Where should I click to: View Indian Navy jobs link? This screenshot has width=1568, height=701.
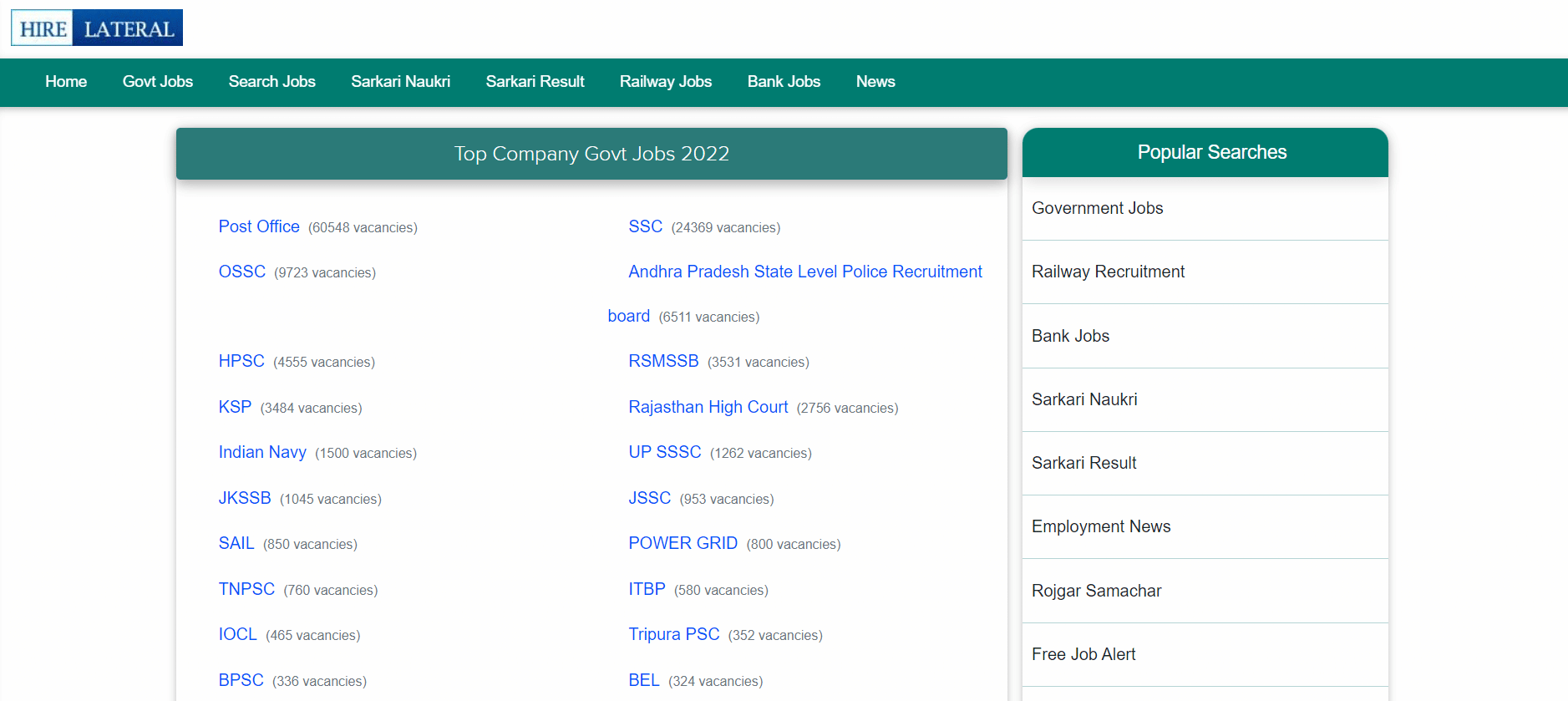point(262,452)
